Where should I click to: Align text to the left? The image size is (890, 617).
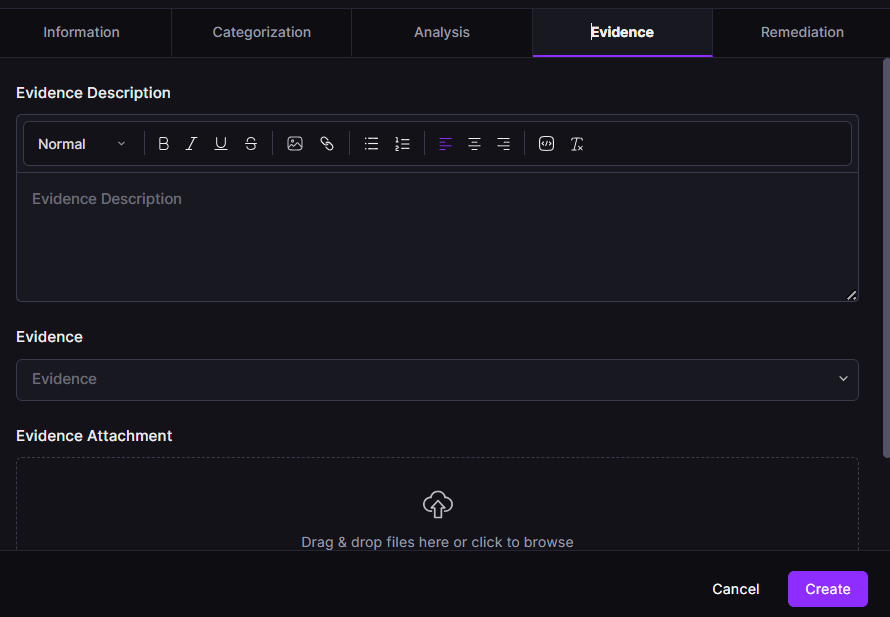446,144
